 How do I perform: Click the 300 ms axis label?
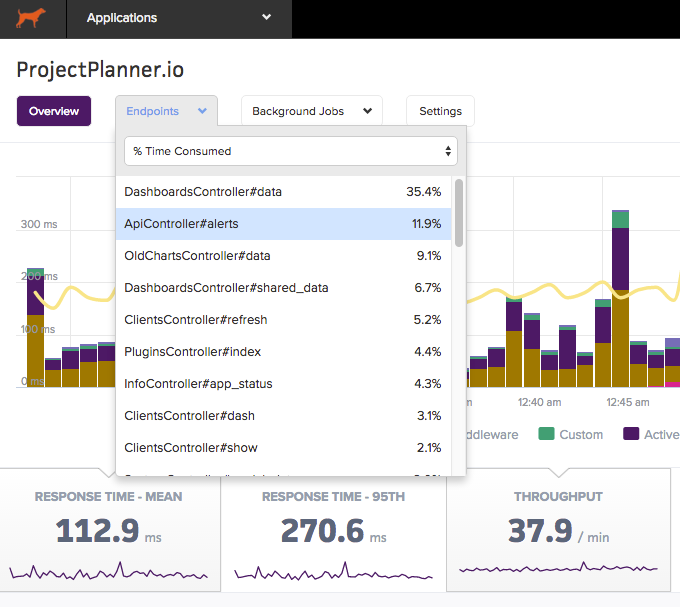pyautogui.click(x=39, y=224)
